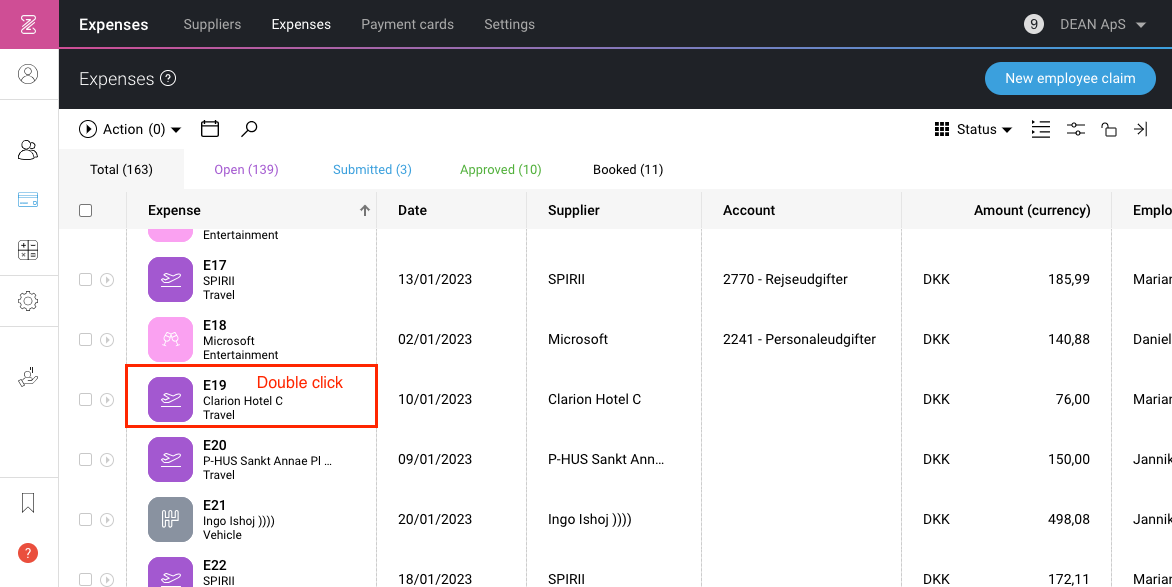Open the calendar date filter icon
This screenshot has width=1172, height=587.
point(210,129)
